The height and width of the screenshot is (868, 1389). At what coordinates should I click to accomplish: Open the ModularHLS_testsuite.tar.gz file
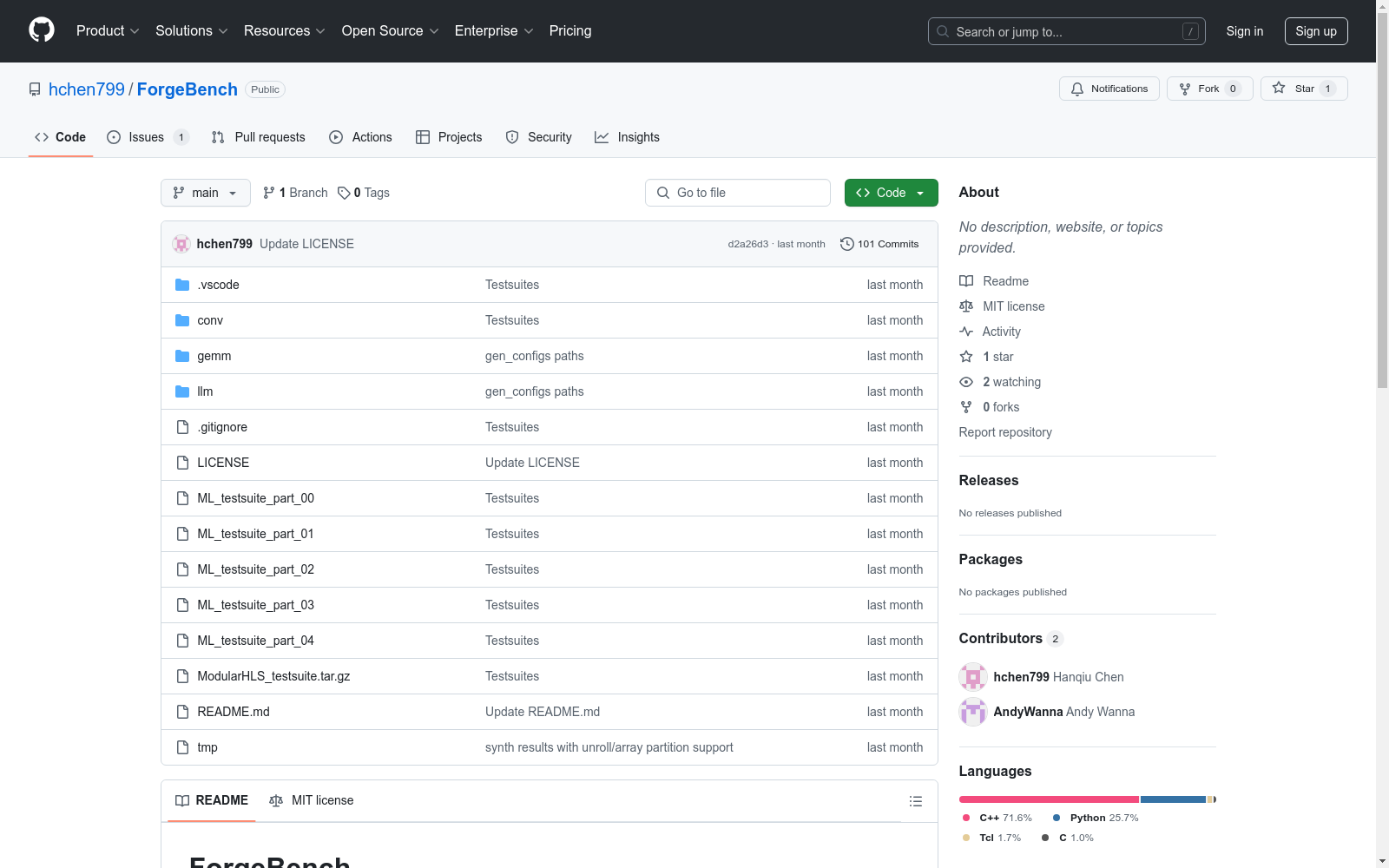point(273,676)
